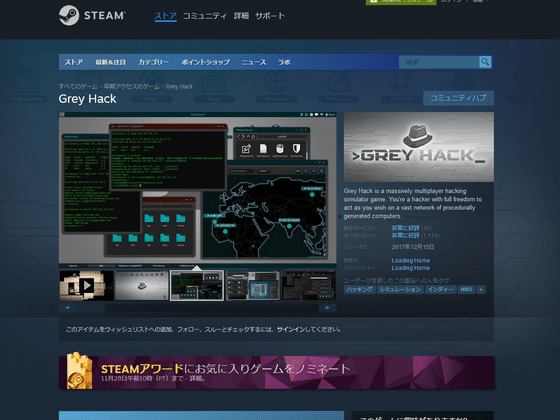Open 最新＆注目 store nav dropdown
This screenshot has height=420, width=560.
(x=110, y=62)
